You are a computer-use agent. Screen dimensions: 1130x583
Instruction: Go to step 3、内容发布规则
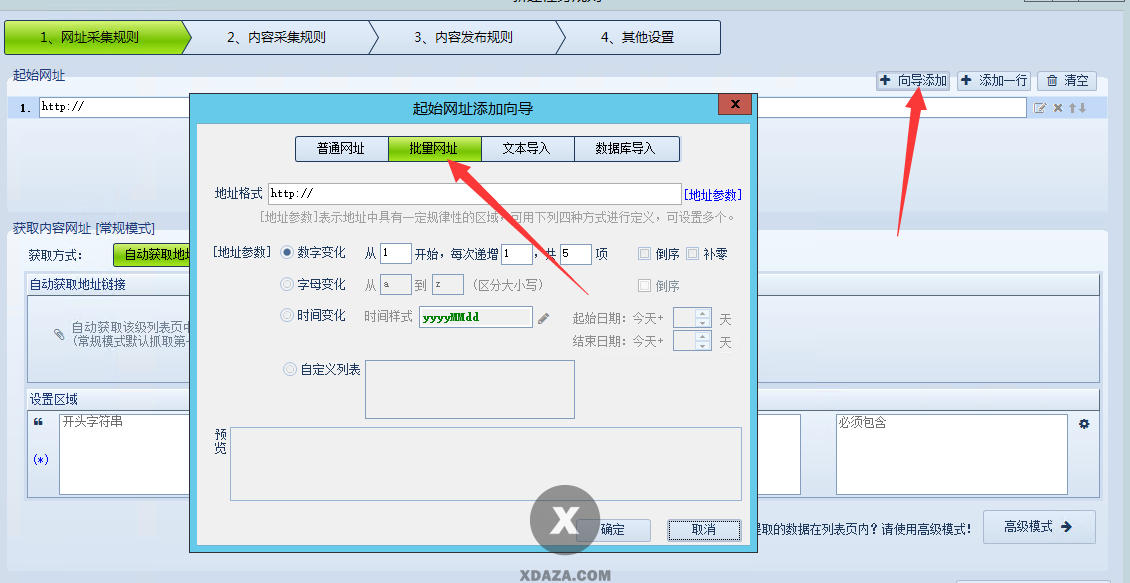click(x=465, y=37)
